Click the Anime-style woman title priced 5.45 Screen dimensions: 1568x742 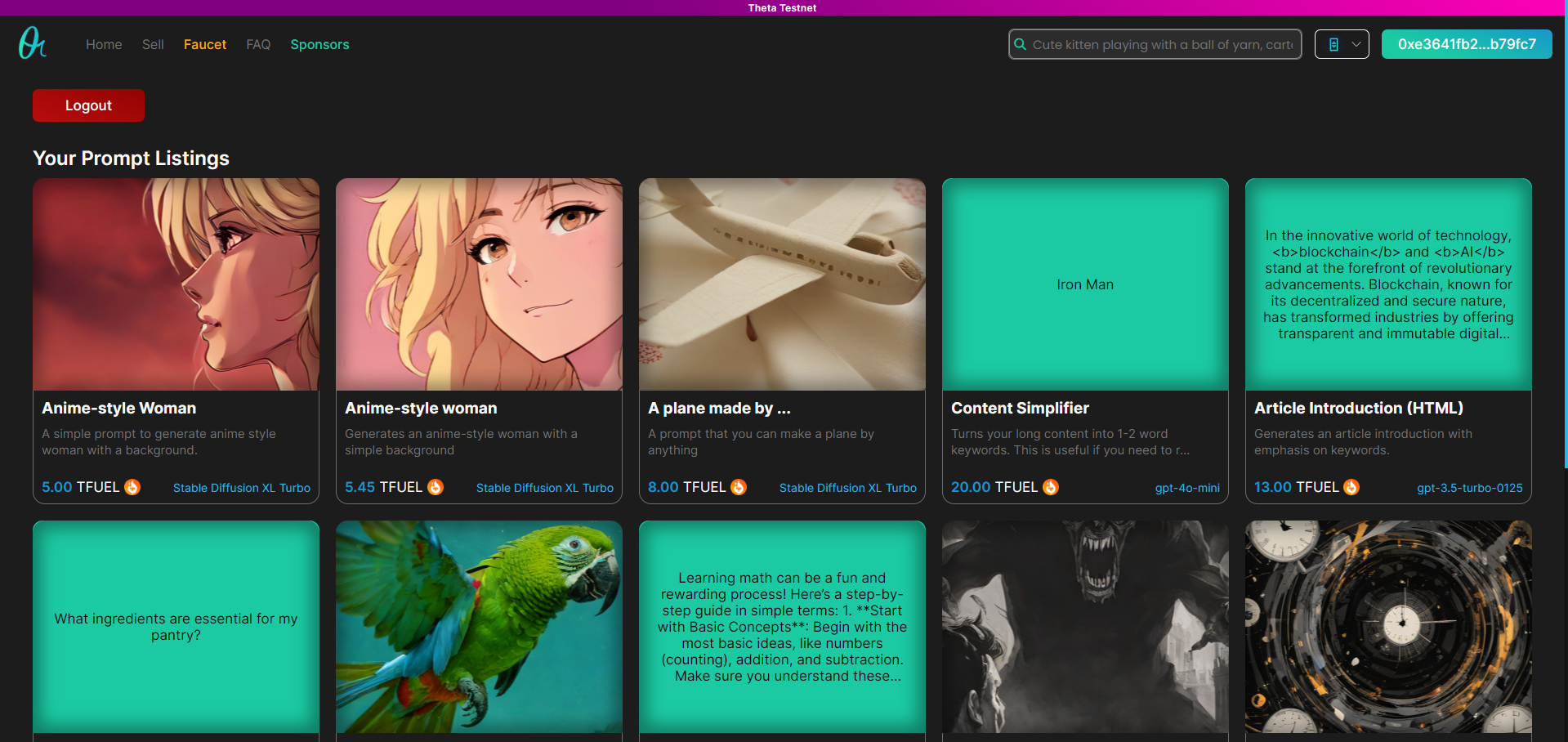pos(421,408)
